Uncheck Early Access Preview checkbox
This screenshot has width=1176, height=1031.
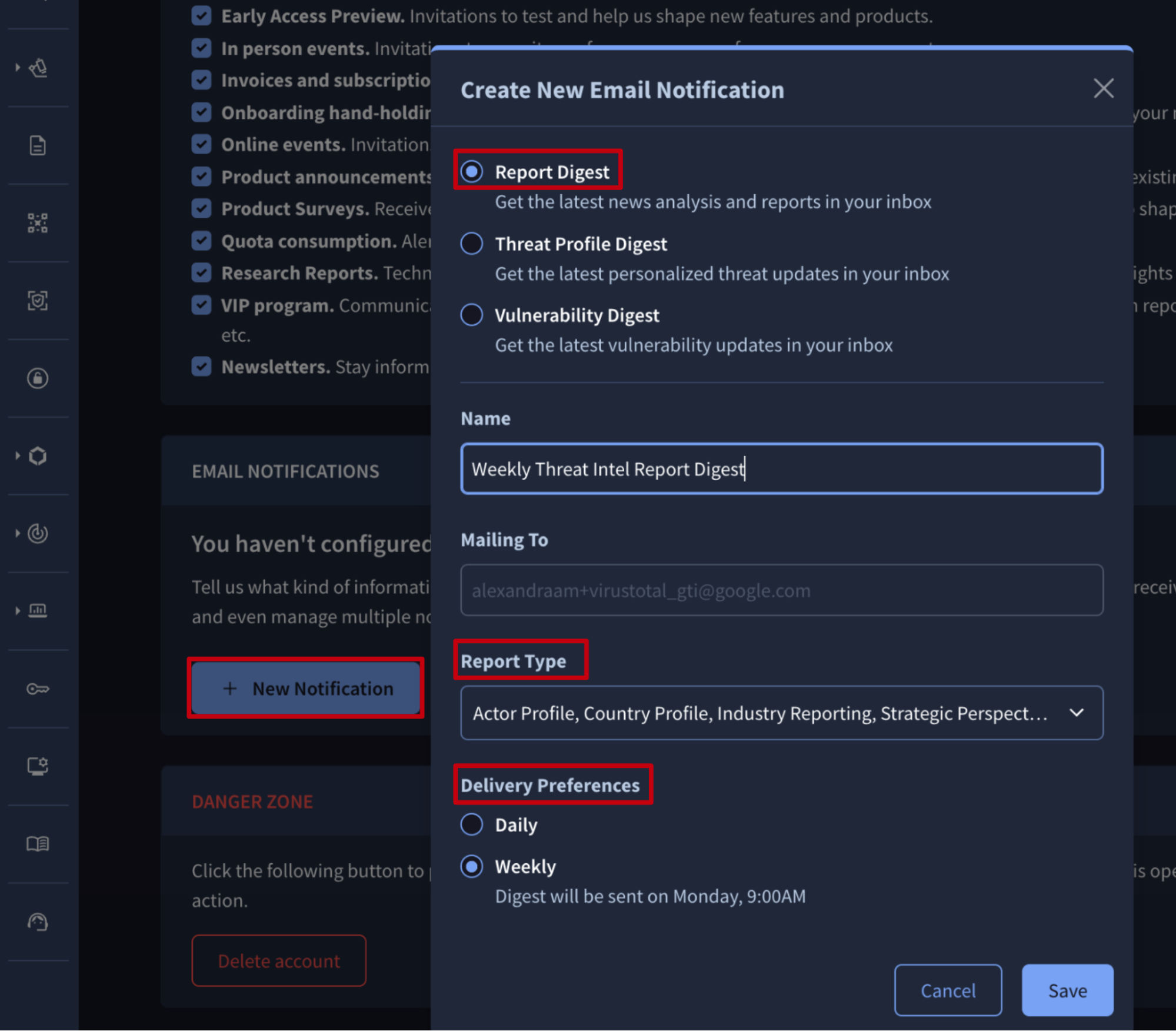pyautogui.click(x=202, y=16)
